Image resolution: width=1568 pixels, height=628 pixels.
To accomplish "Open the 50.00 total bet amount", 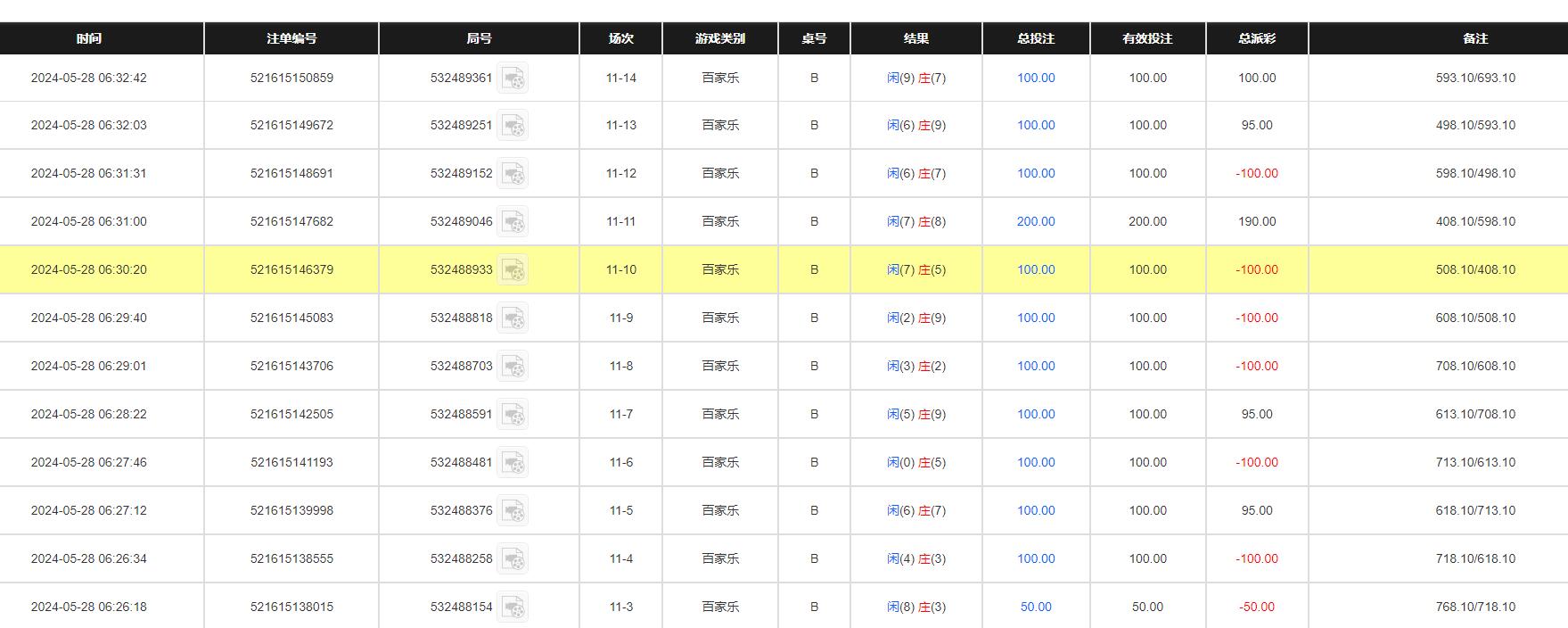I will tap(1036, 607).
